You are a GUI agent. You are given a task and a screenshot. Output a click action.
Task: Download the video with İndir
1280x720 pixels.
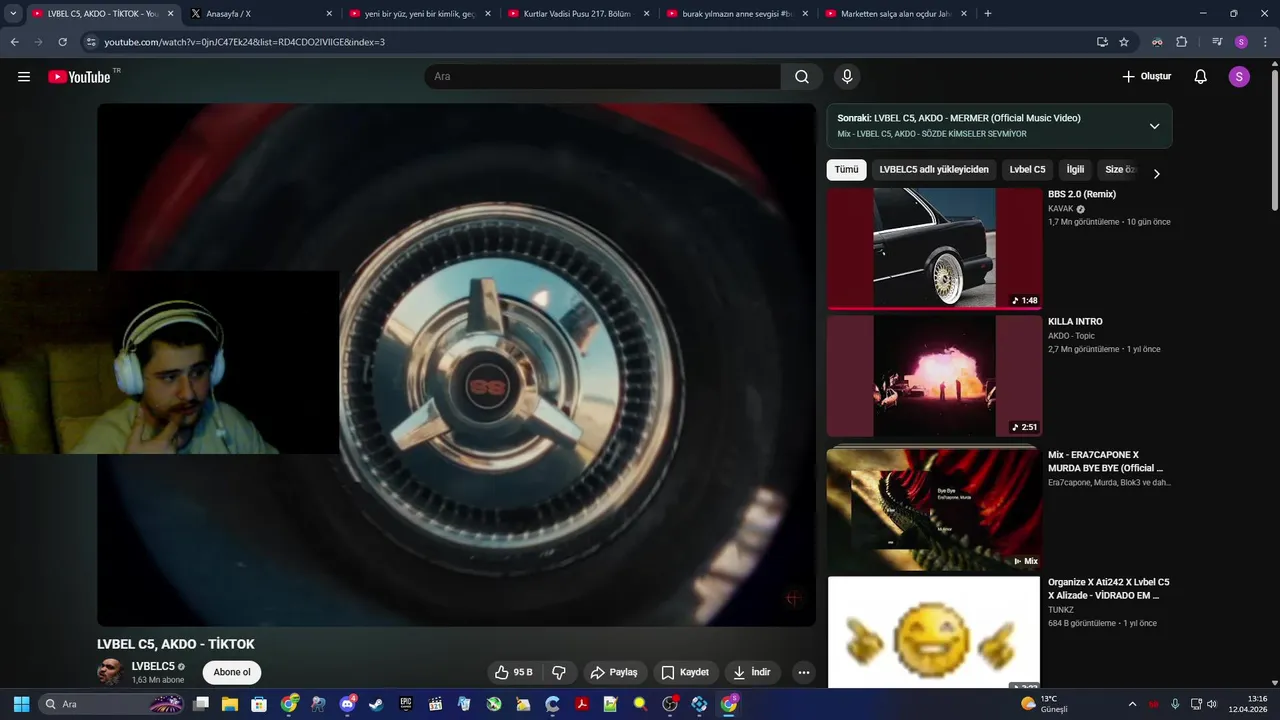pyautogui.click(x=752, y=672)
